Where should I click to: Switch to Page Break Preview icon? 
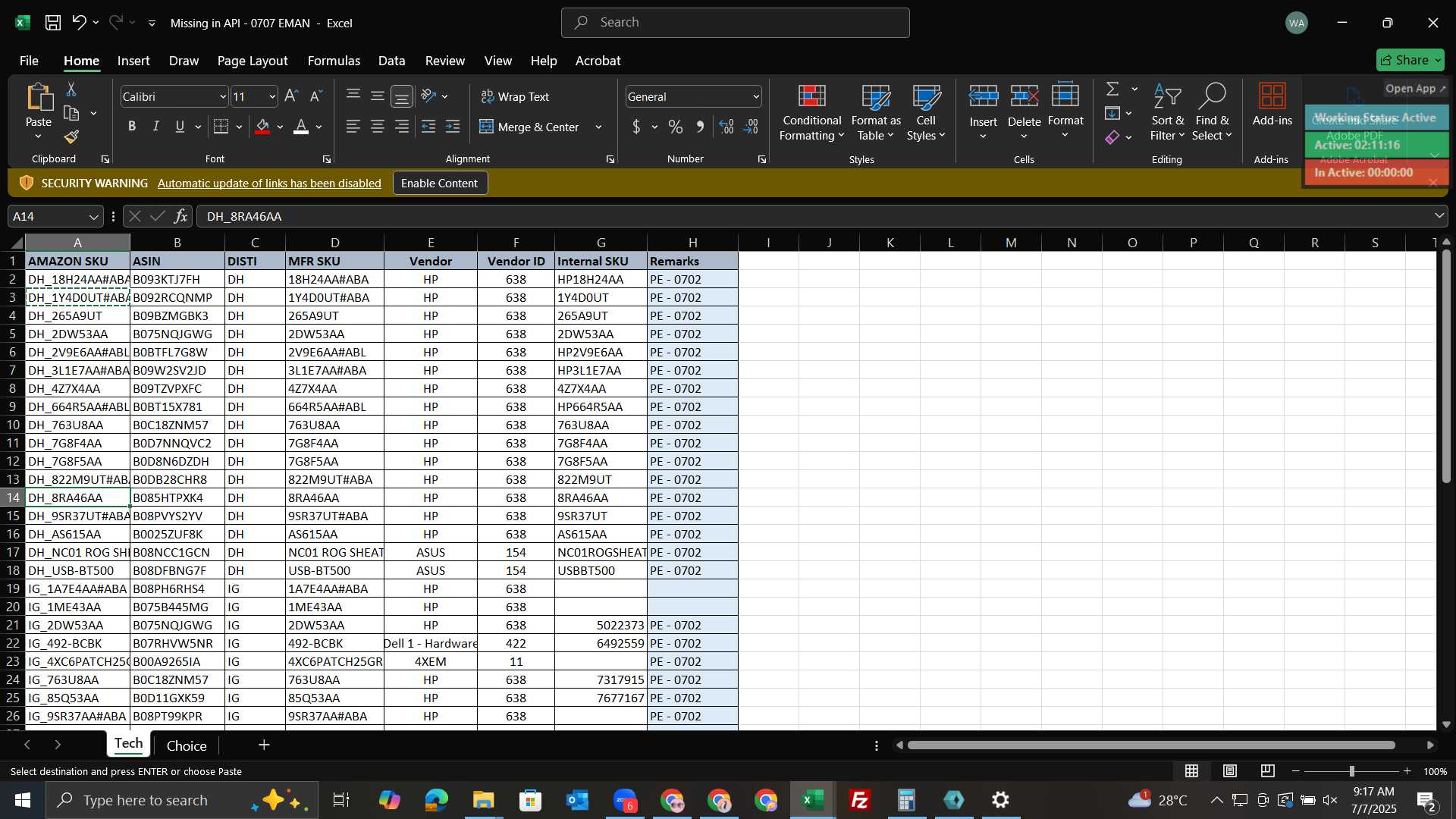point(1268,771)
